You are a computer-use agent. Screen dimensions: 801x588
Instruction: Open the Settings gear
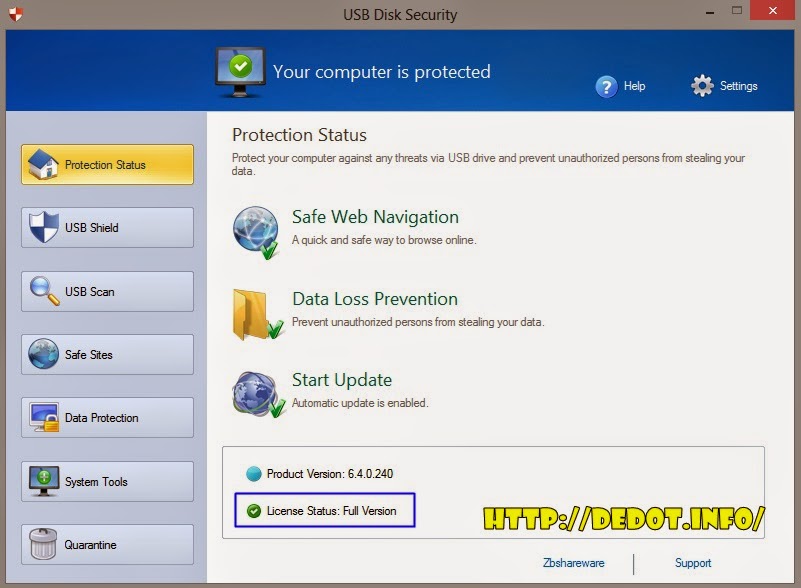tap(701, 86)
